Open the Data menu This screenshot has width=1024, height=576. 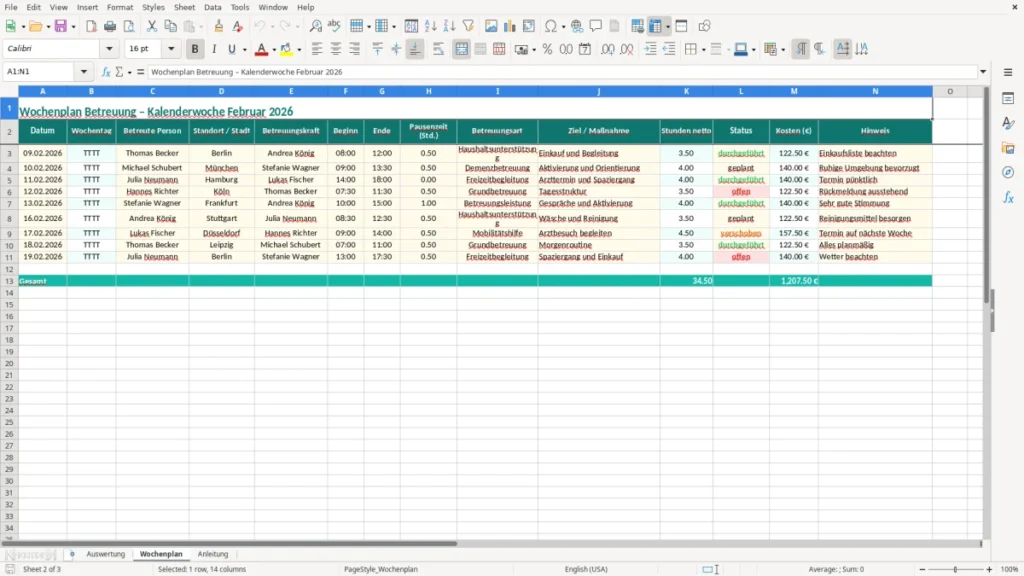pyautogui.click(x=212, y=7)
